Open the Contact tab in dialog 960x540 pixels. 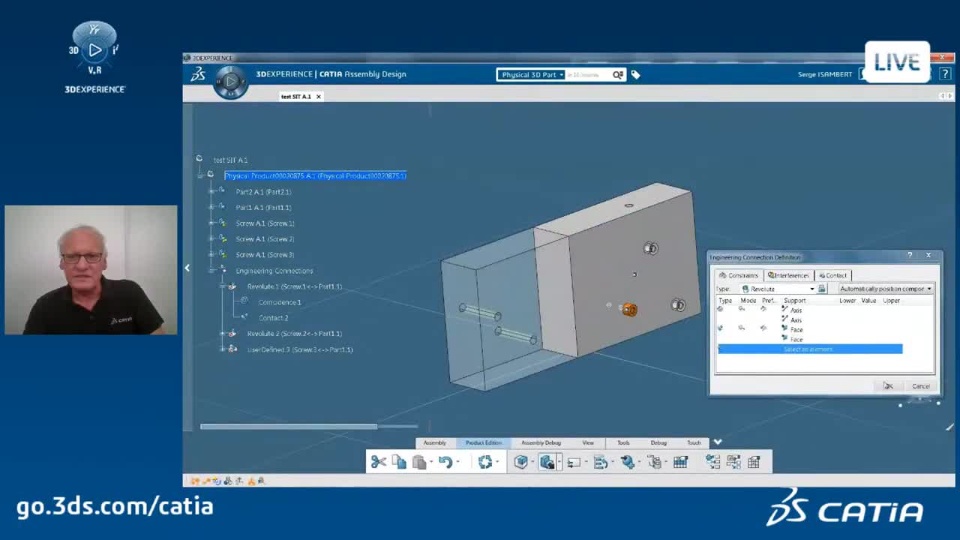(833, 276)
